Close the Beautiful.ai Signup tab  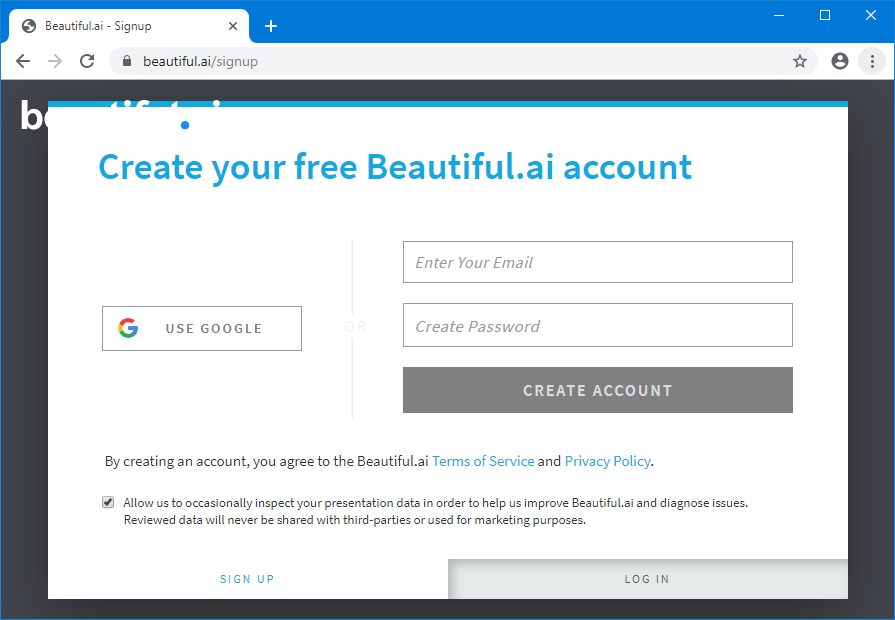[234, 26]
